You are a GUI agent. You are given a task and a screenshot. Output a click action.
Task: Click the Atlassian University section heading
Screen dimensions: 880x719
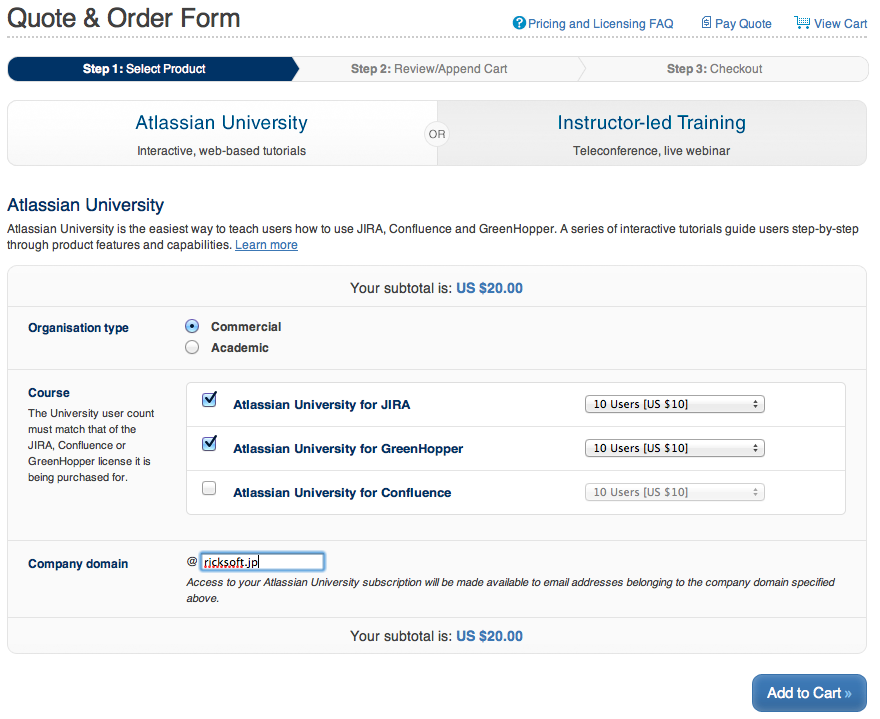(85, 205)
